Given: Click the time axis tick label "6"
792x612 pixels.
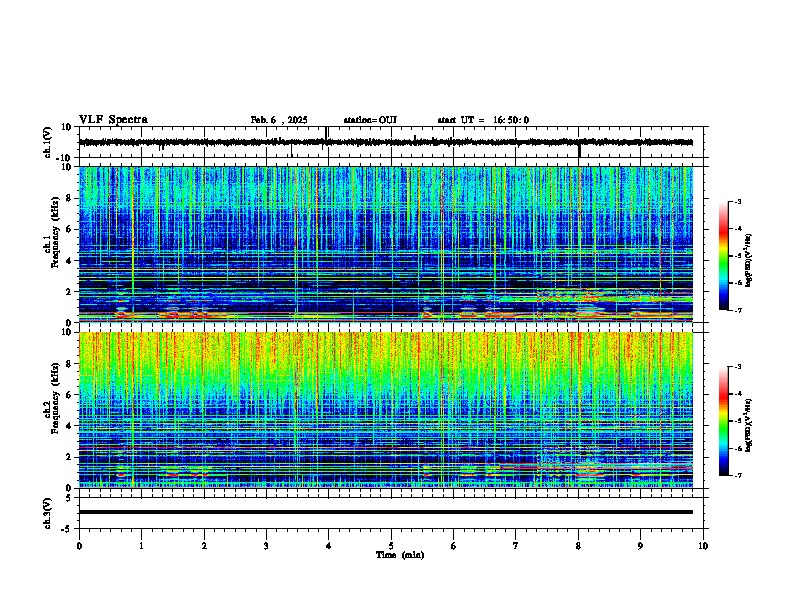Looking at the screenshot, I should tap(454, 546).
